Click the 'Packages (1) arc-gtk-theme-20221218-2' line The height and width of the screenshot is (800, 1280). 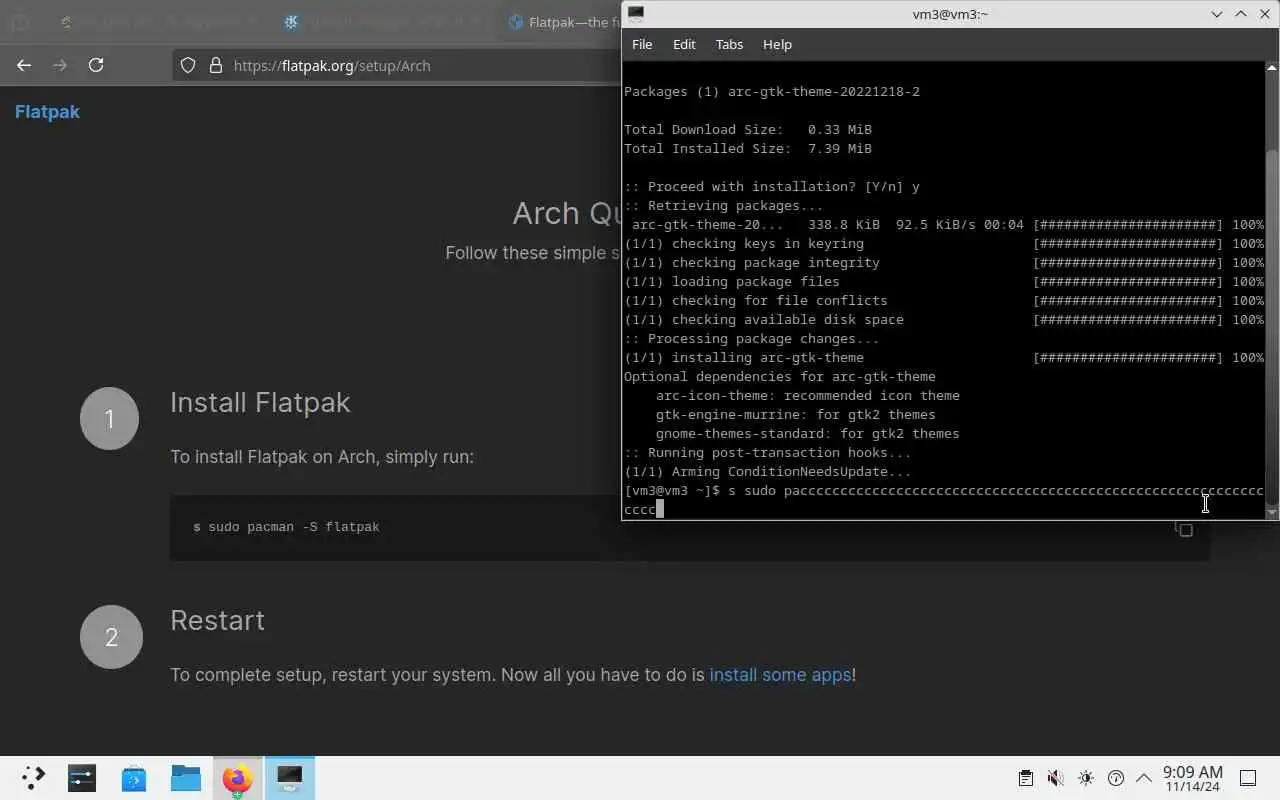(x=772, y=92)
